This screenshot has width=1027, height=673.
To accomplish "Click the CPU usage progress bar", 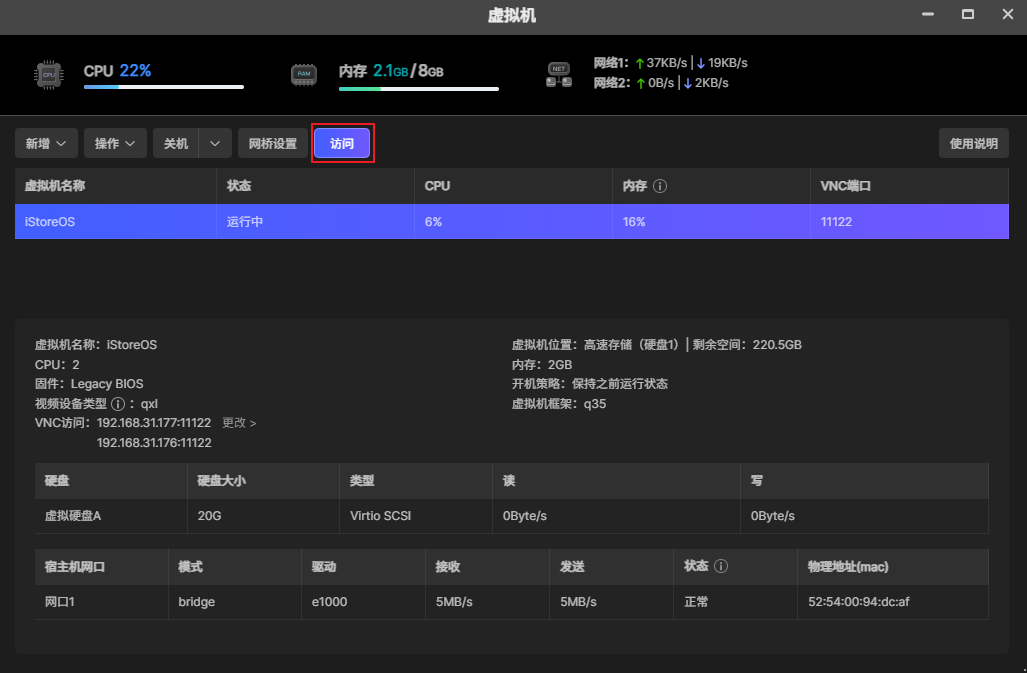I will pos(163,87).
